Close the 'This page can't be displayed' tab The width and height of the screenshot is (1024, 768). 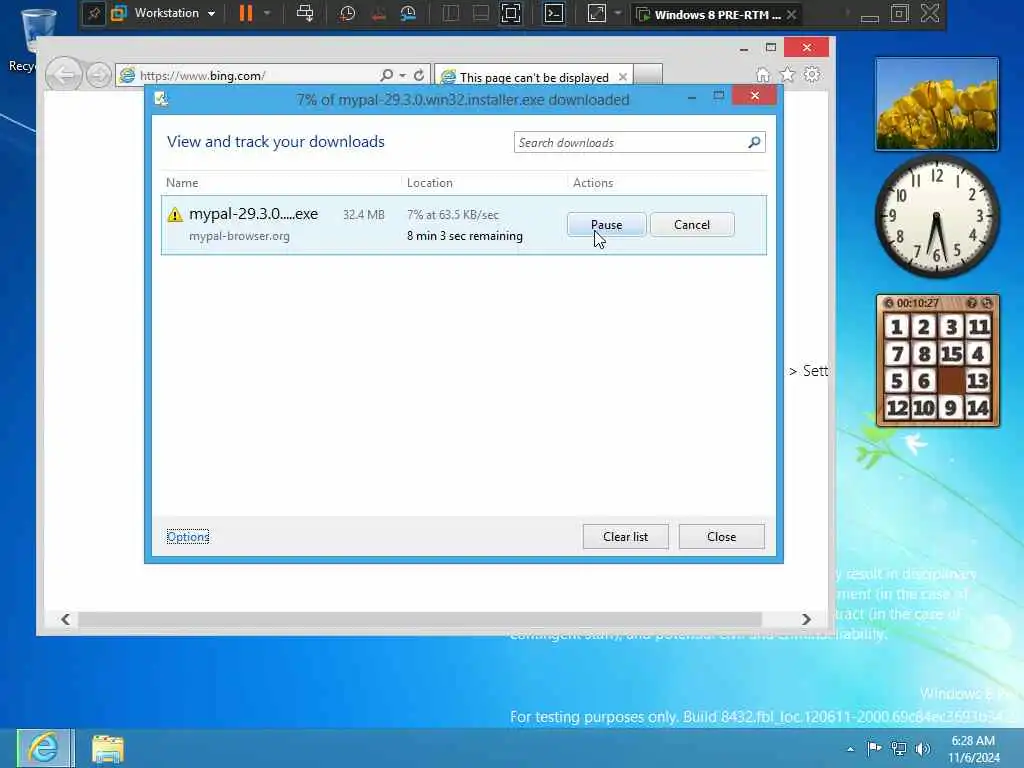(623, 77)
